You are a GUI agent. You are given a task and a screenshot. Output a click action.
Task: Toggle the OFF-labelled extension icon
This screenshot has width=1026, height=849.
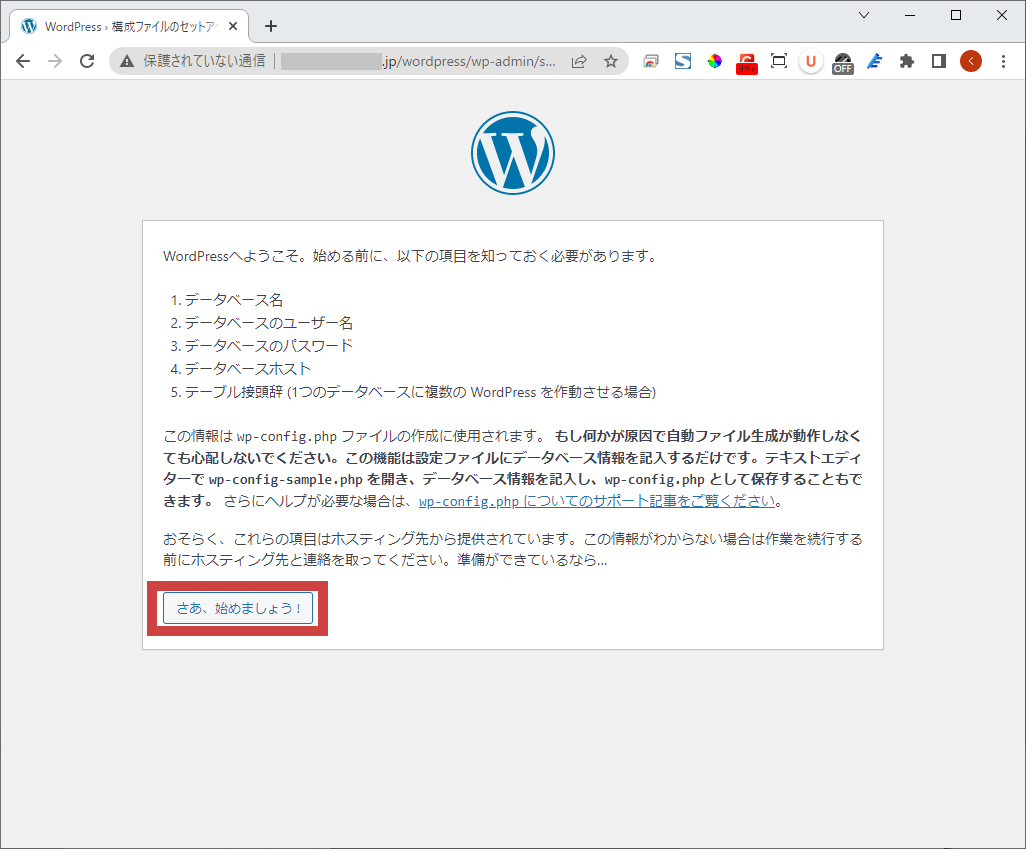(x=843, y=63)
